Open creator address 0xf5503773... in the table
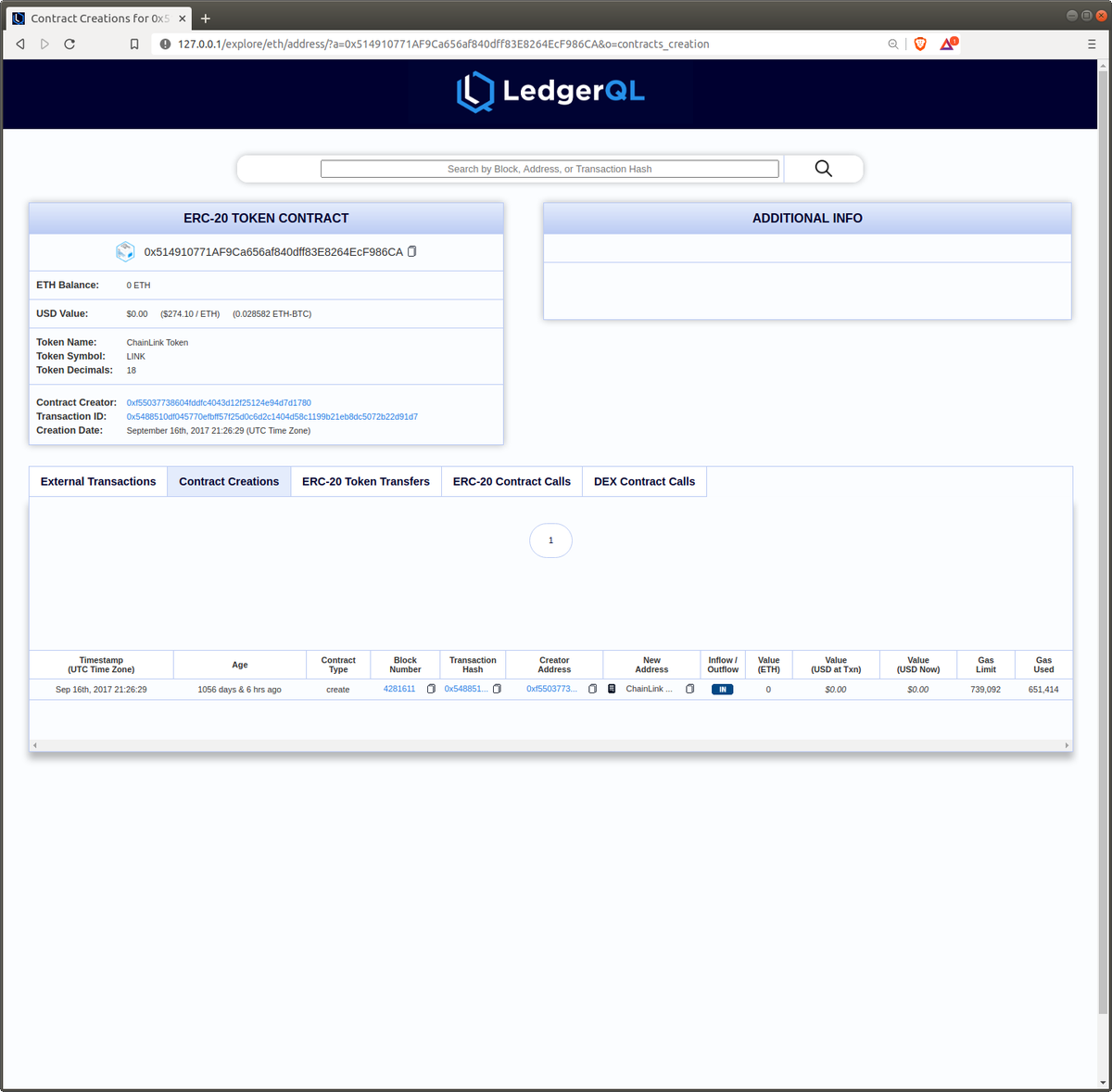 551,689
